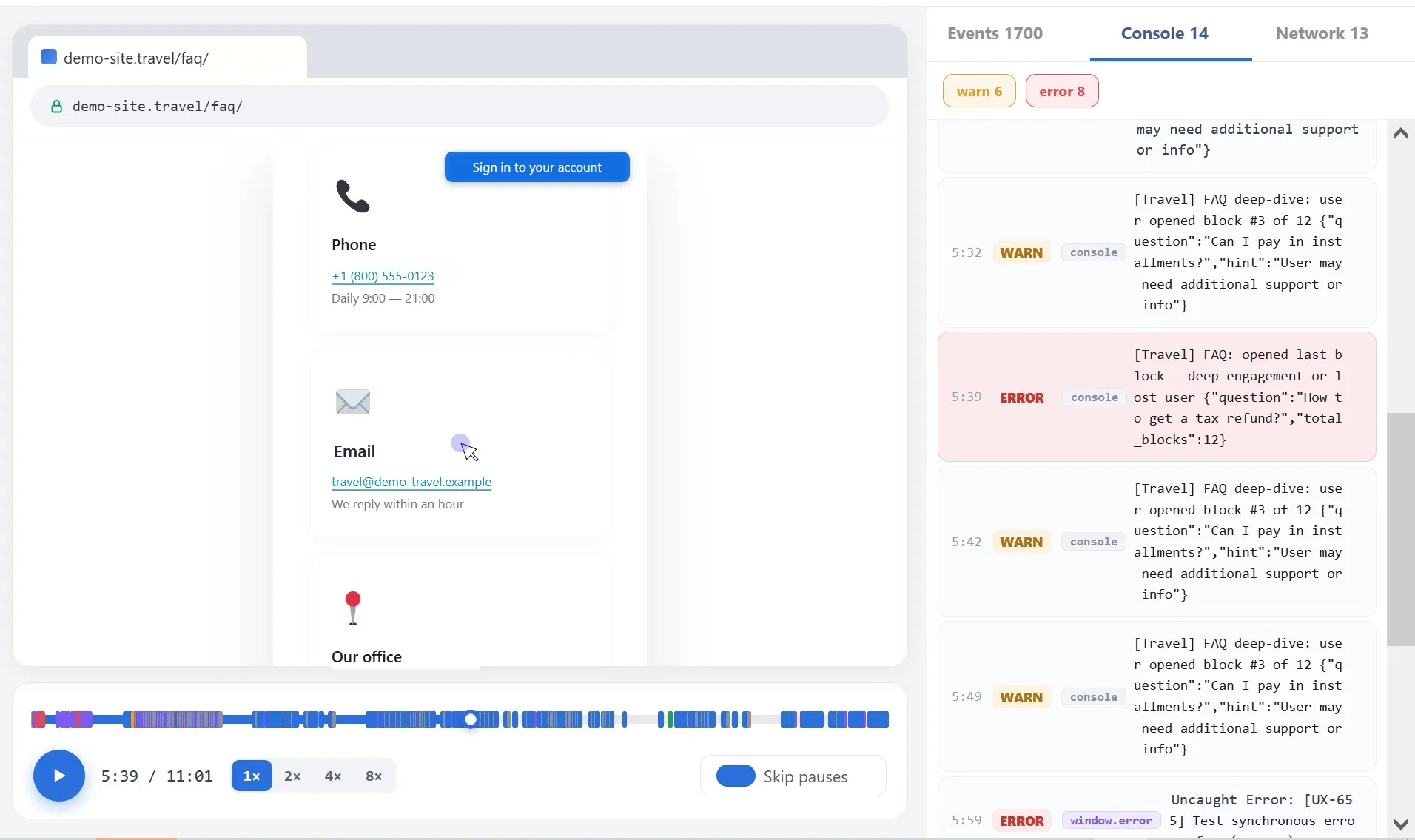1415x840 pixels.
Task: Click the Our office heading
Action: (366, 656)
